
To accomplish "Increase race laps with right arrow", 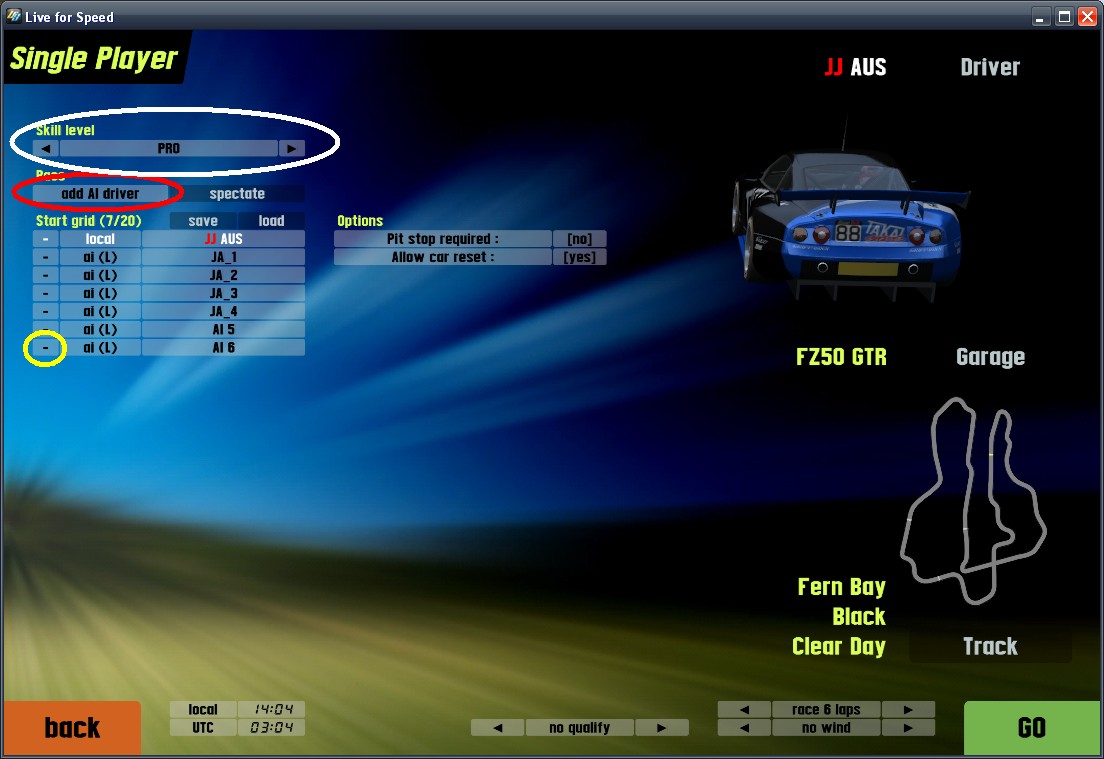I will [x=908, y=710].
